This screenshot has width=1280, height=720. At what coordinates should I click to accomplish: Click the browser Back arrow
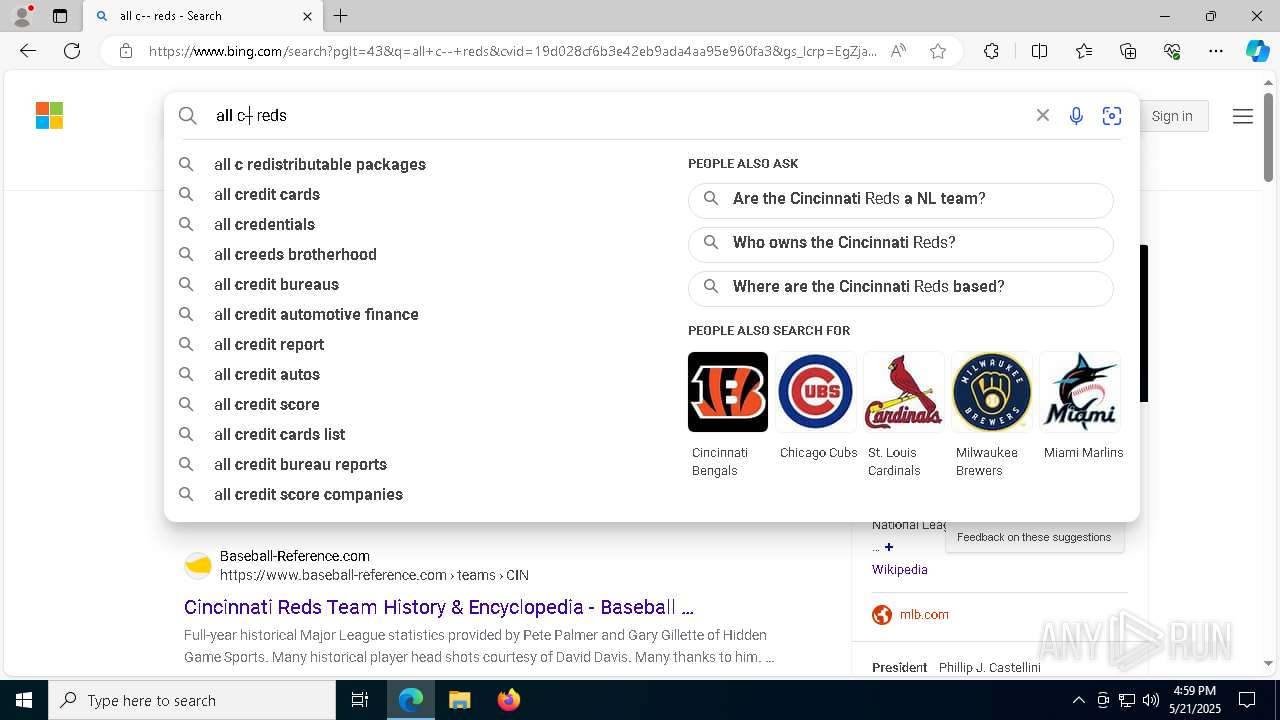pos(28,51)
